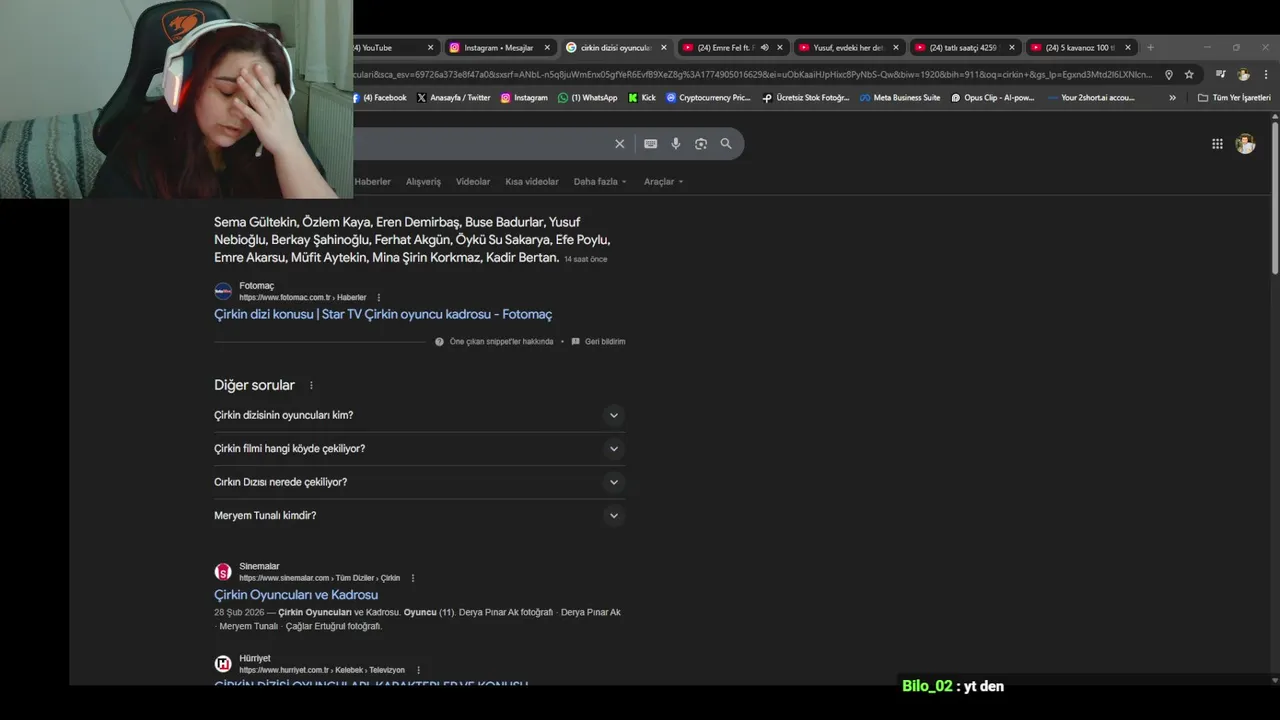The image size is (1280, 720).
Task: Show more bookmarks with the overflow chevron
Action: [1172, 98]
